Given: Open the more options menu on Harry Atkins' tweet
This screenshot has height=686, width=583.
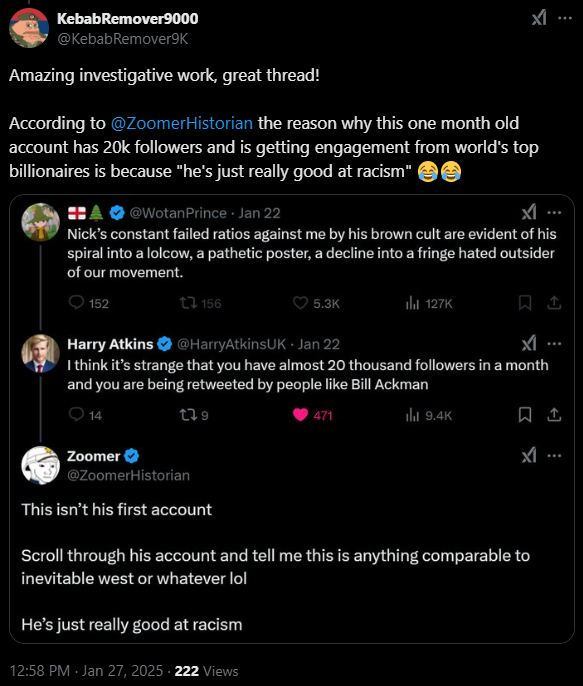Looking at the screenshot, I should point(554,343).
